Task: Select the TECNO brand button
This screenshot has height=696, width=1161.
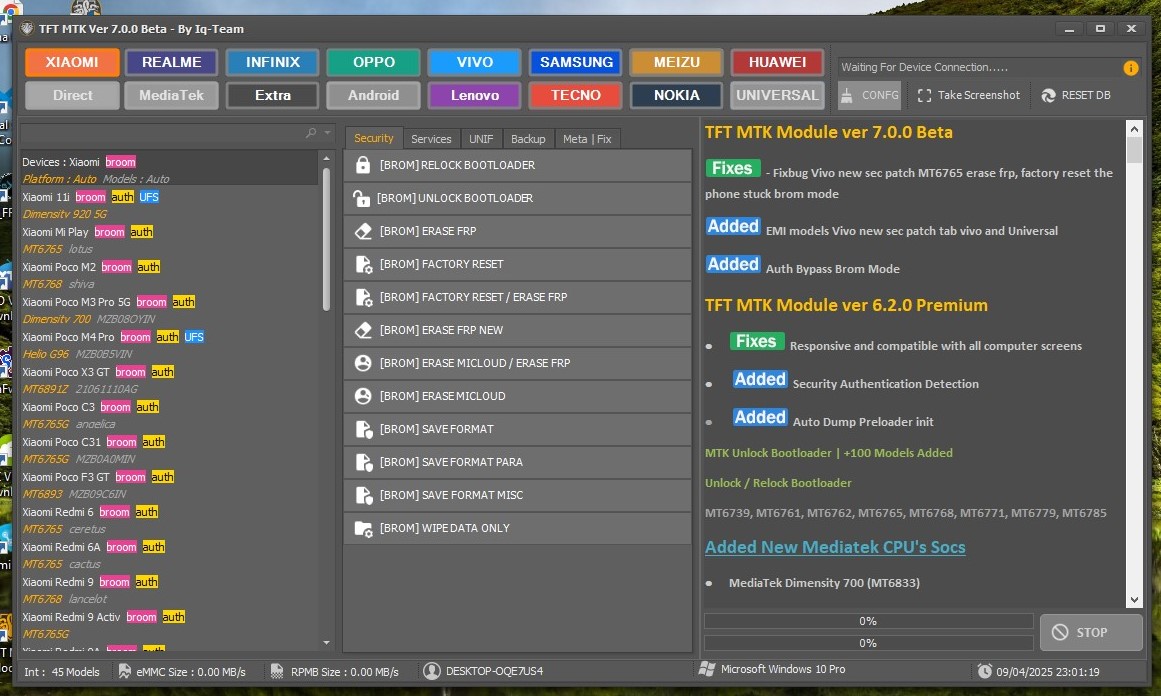Action: click(x=576, y=96)
